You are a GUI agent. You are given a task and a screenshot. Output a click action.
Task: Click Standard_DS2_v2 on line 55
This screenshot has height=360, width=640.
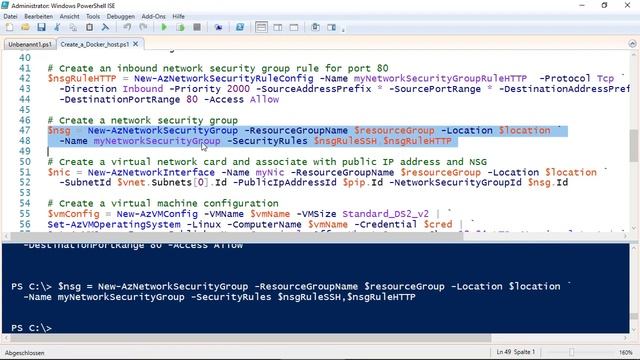coord(386,214)
